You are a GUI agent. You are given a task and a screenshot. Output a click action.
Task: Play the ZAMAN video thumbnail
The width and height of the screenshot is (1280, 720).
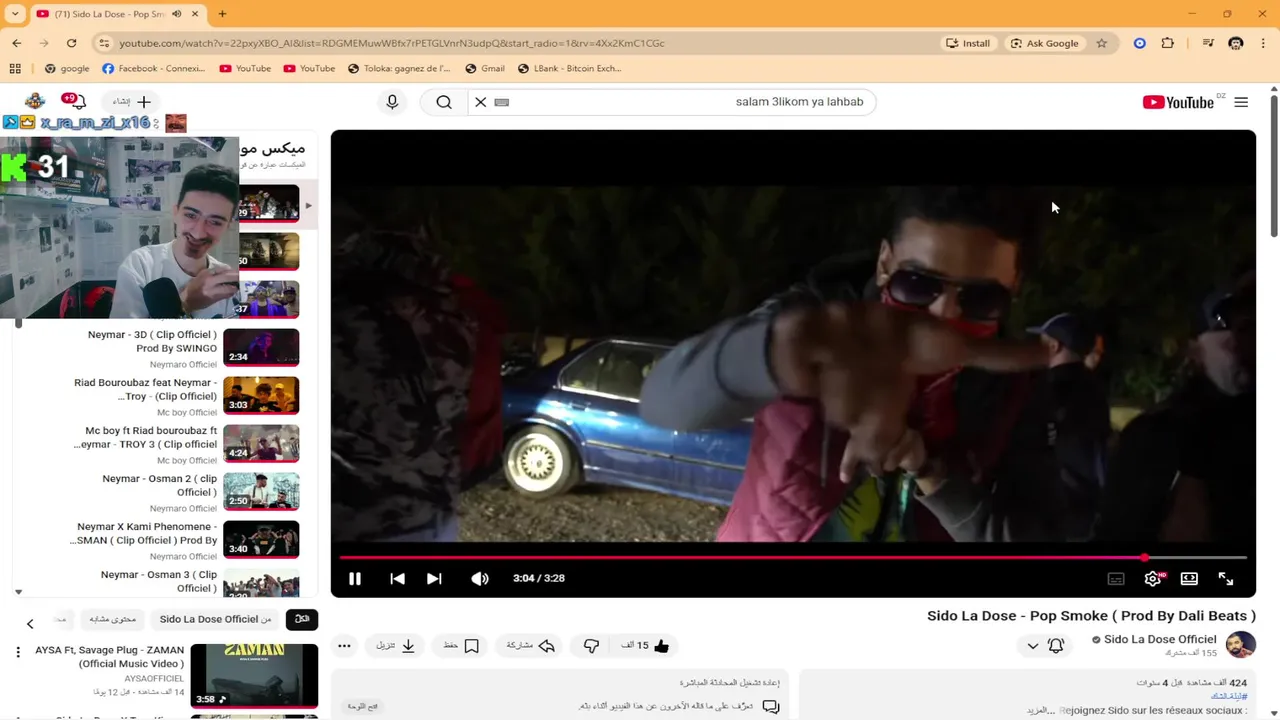tap(254, 676)
